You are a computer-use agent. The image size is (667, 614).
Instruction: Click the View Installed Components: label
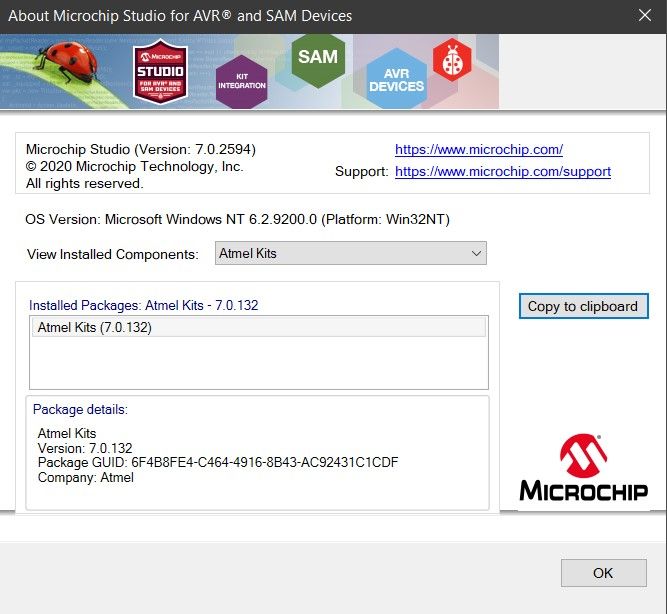pos(113,254)
